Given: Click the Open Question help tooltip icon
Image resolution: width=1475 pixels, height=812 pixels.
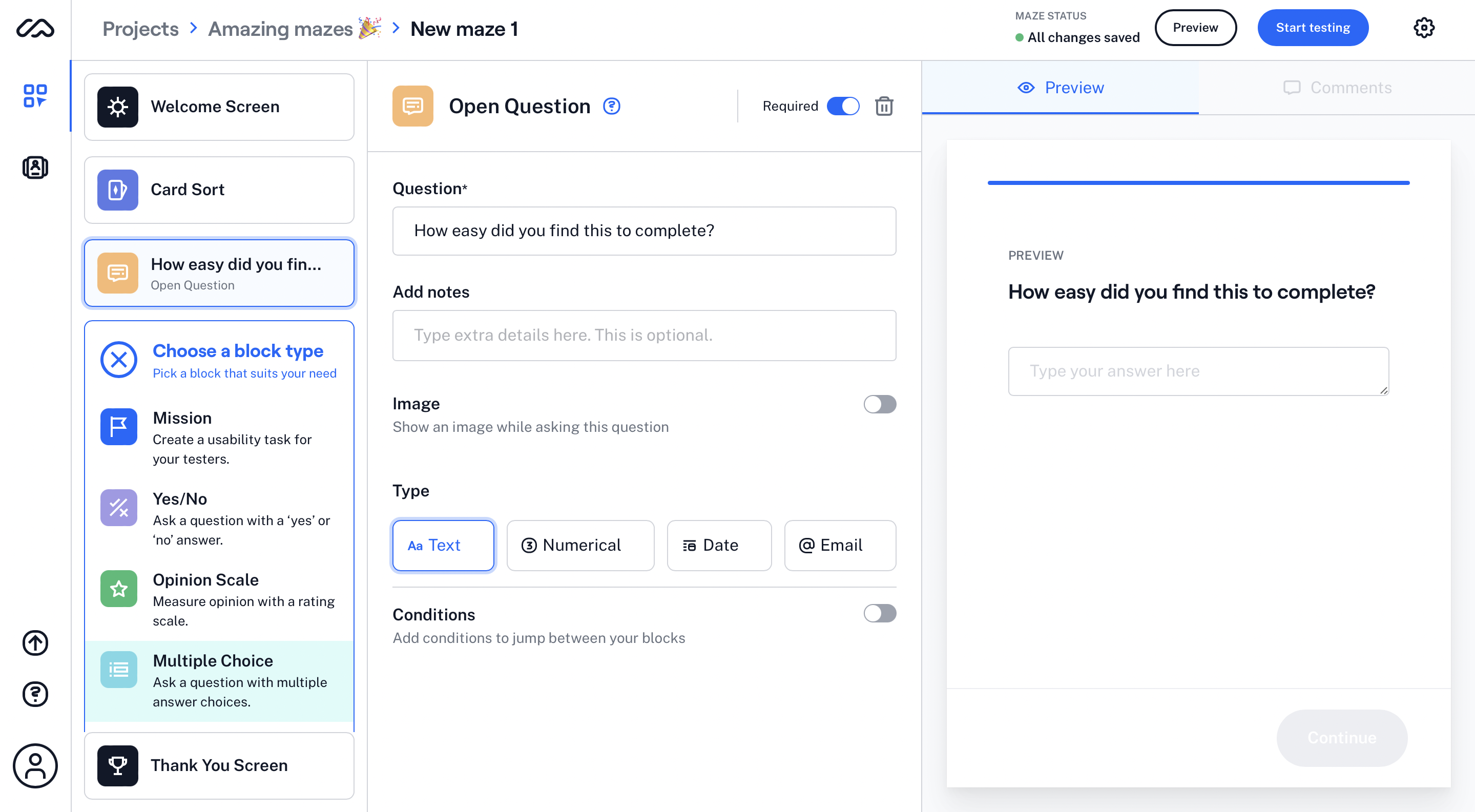Looking at the screenshot, I should pos(611,106).
